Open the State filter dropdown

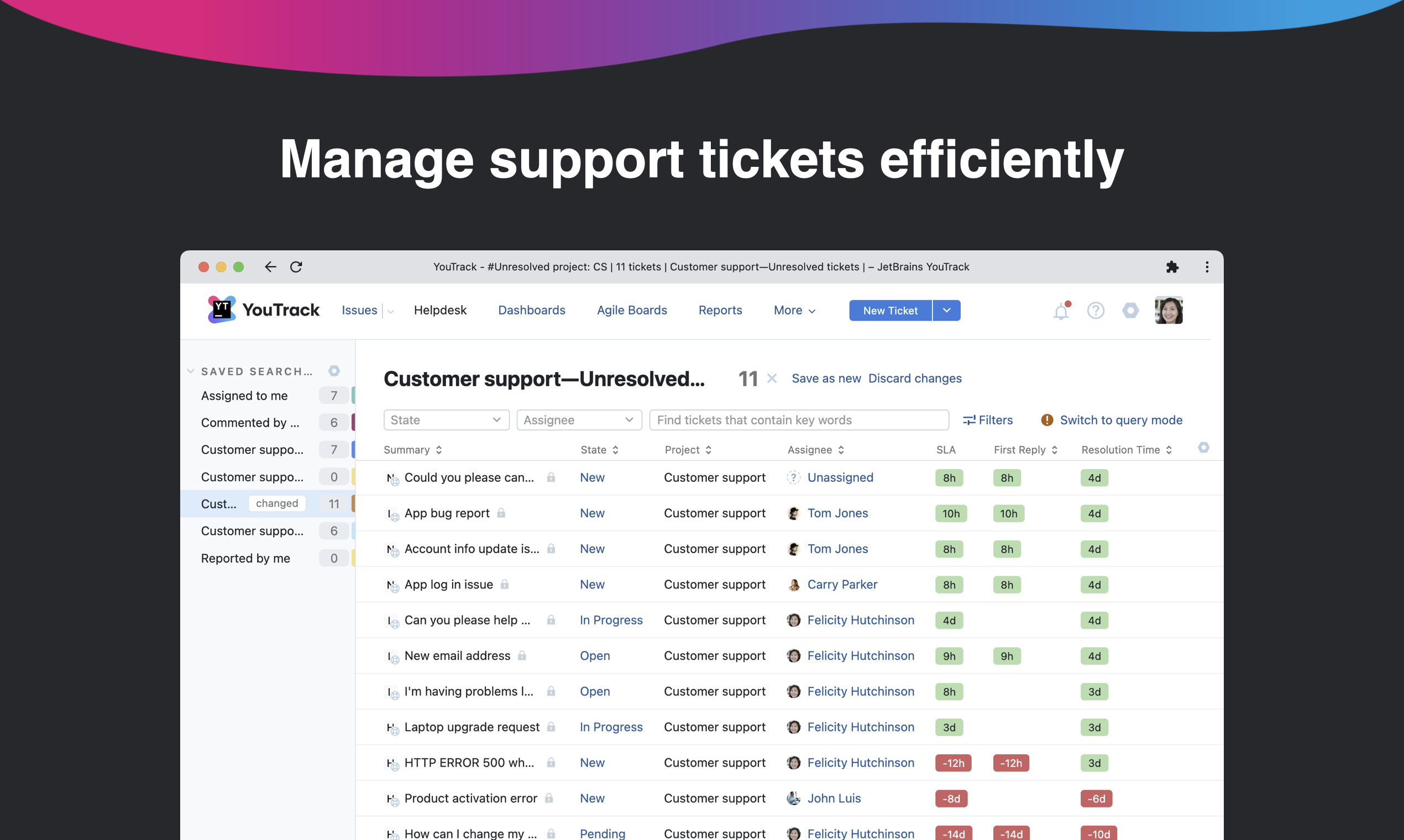click(x=446, y=420)
